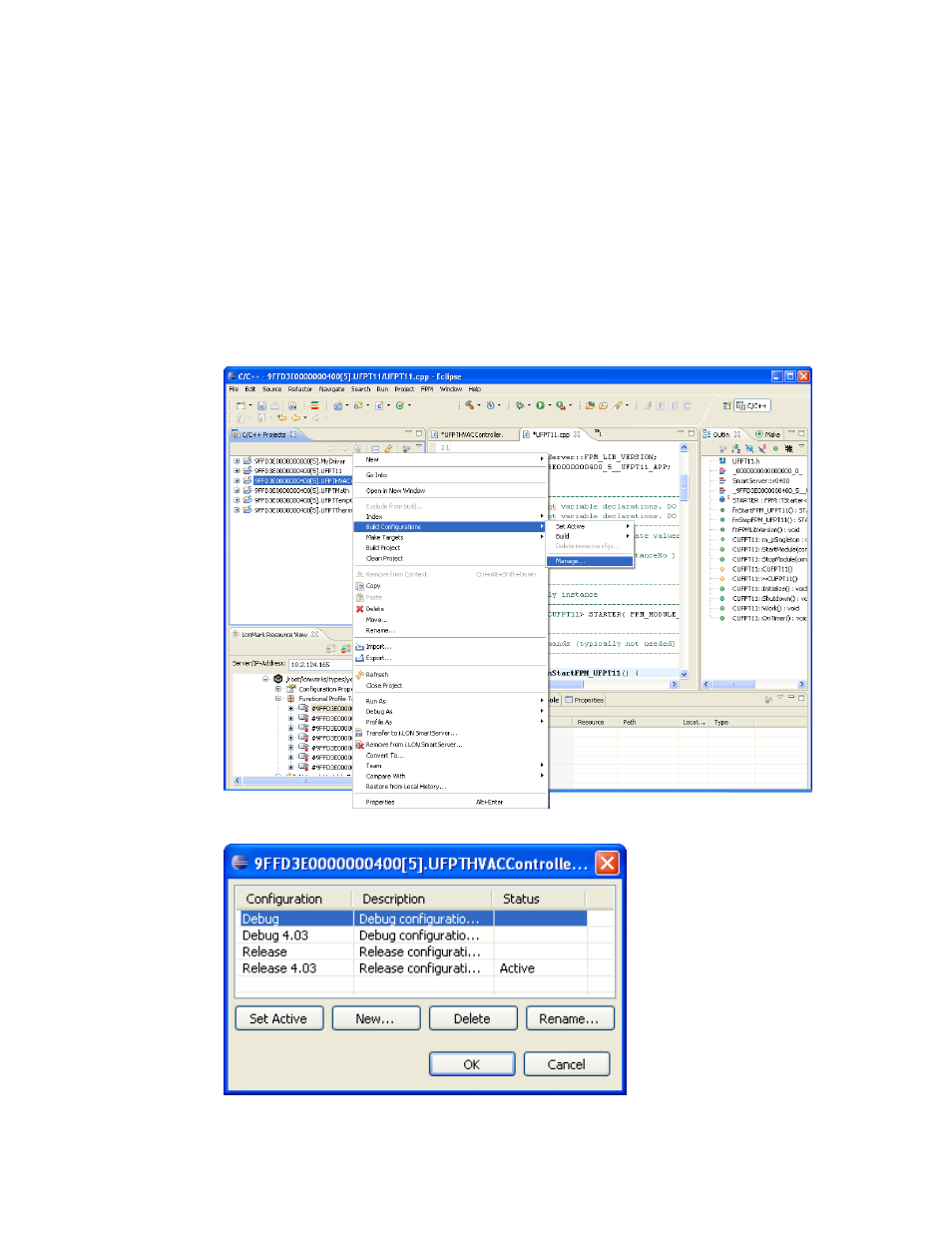Choose Manage... in the submenu
Image resolution: width=952 pixels, height=1233 pixels.
click(x=590, y=561)
